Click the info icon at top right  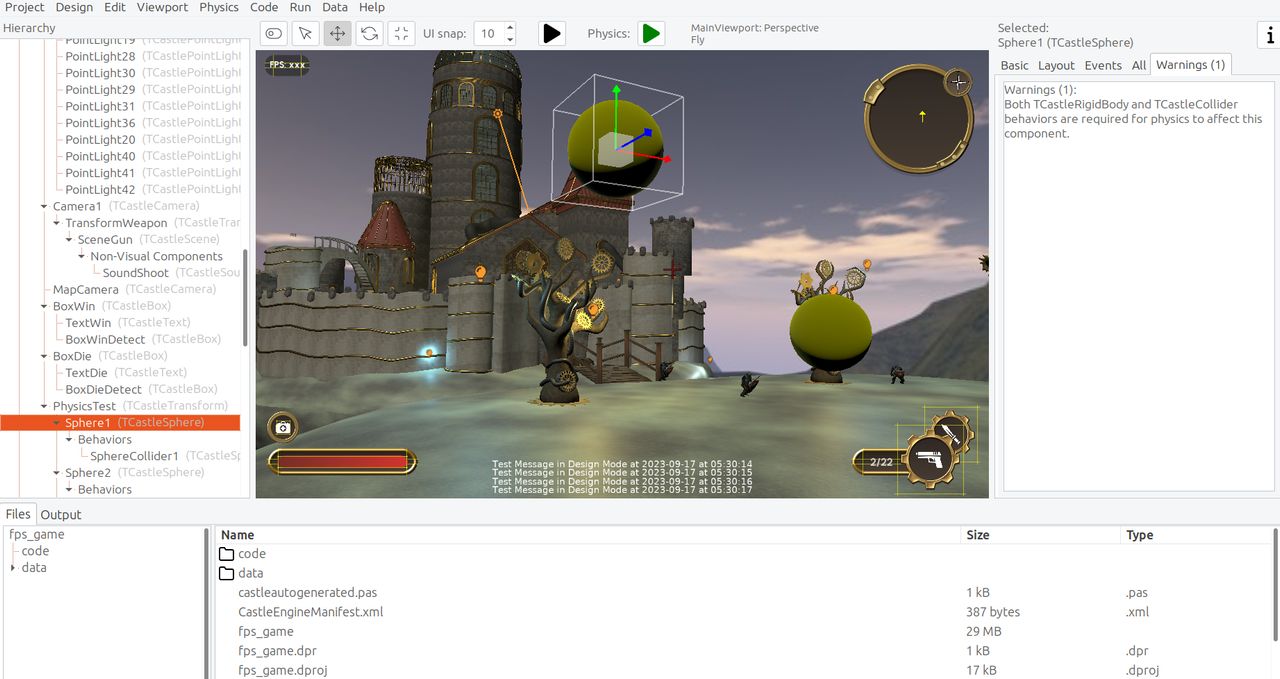[x=1267, y=35]
